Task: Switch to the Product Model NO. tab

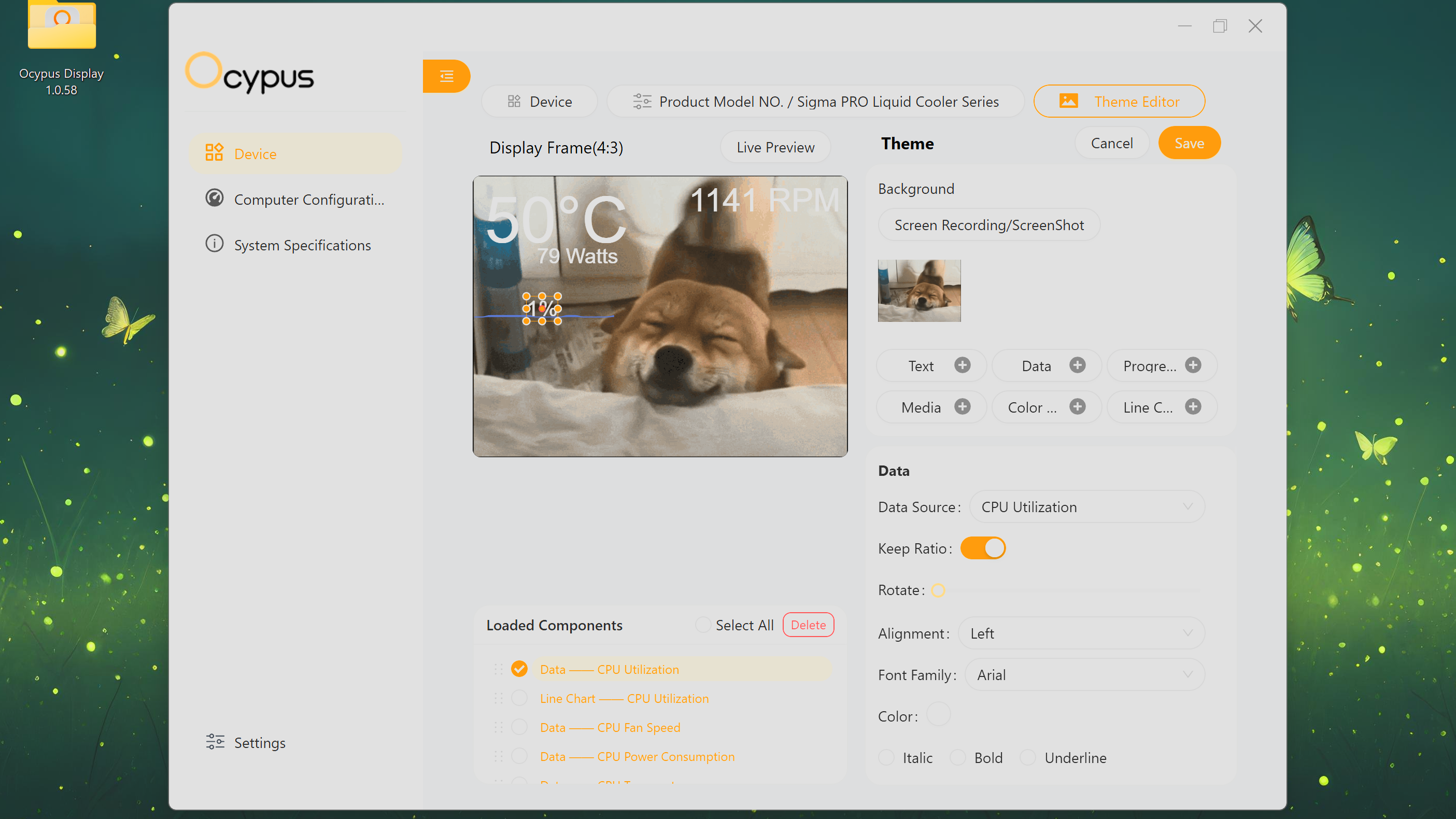Action: click(816, 101)
